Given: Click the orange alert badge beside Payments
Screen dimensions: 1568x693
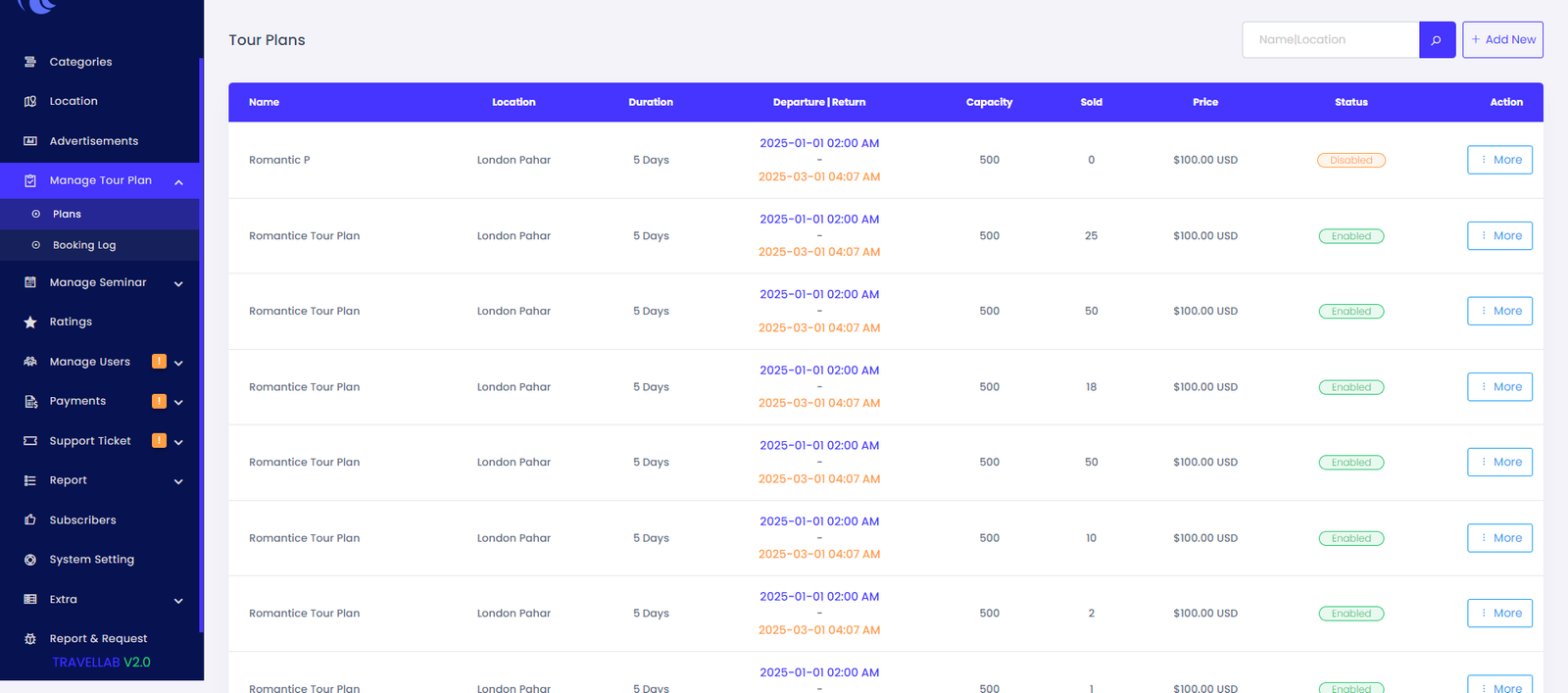Looking at the screenshot, I should pyautogui.click(x=159, y=401).
